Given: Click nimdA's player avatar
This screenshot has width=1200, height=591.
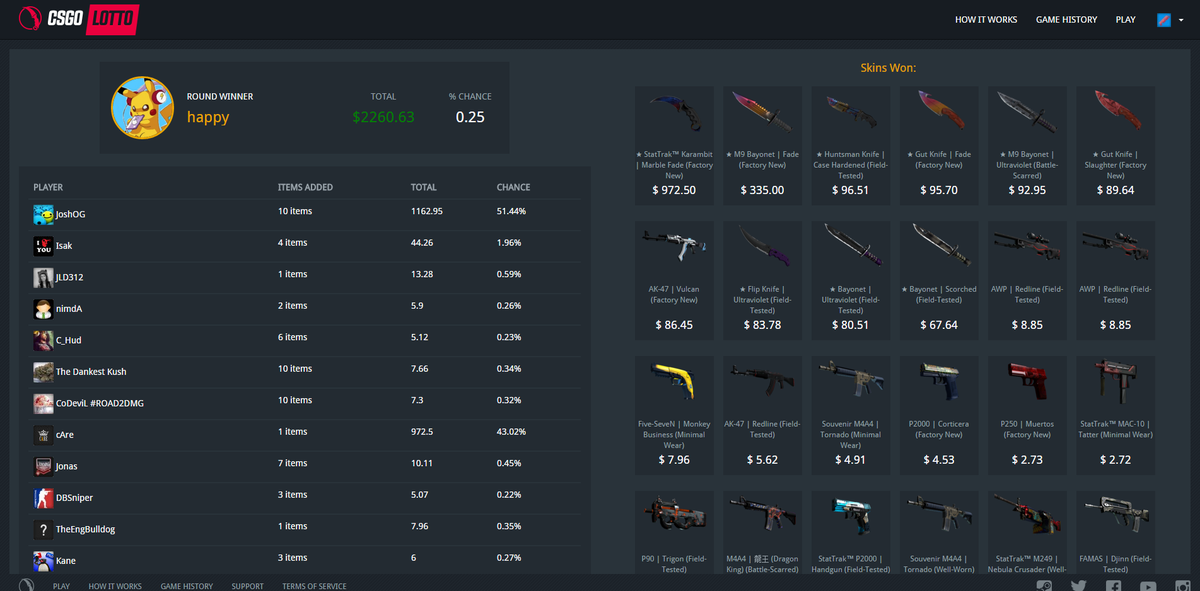Looking at the screenshot, I should [x=43, y=309].
